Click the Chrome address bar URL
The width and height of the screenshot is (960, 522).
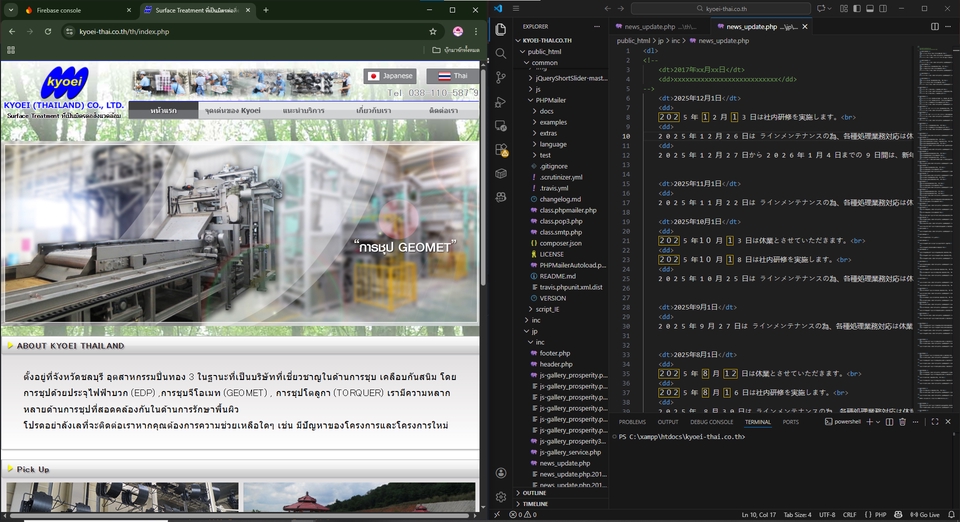click(x=124, y=31)
